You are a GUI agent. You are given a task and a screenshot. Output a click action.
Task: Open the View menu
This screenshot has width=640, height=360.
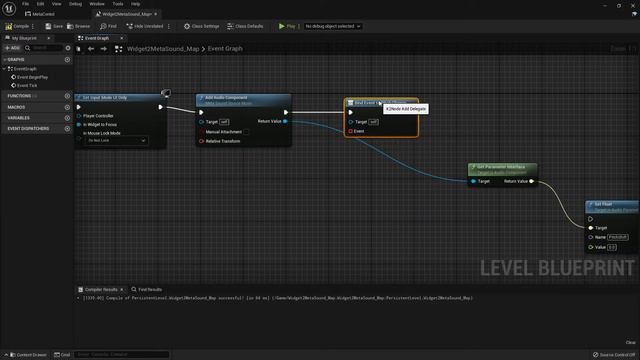[x=56, y=4]
